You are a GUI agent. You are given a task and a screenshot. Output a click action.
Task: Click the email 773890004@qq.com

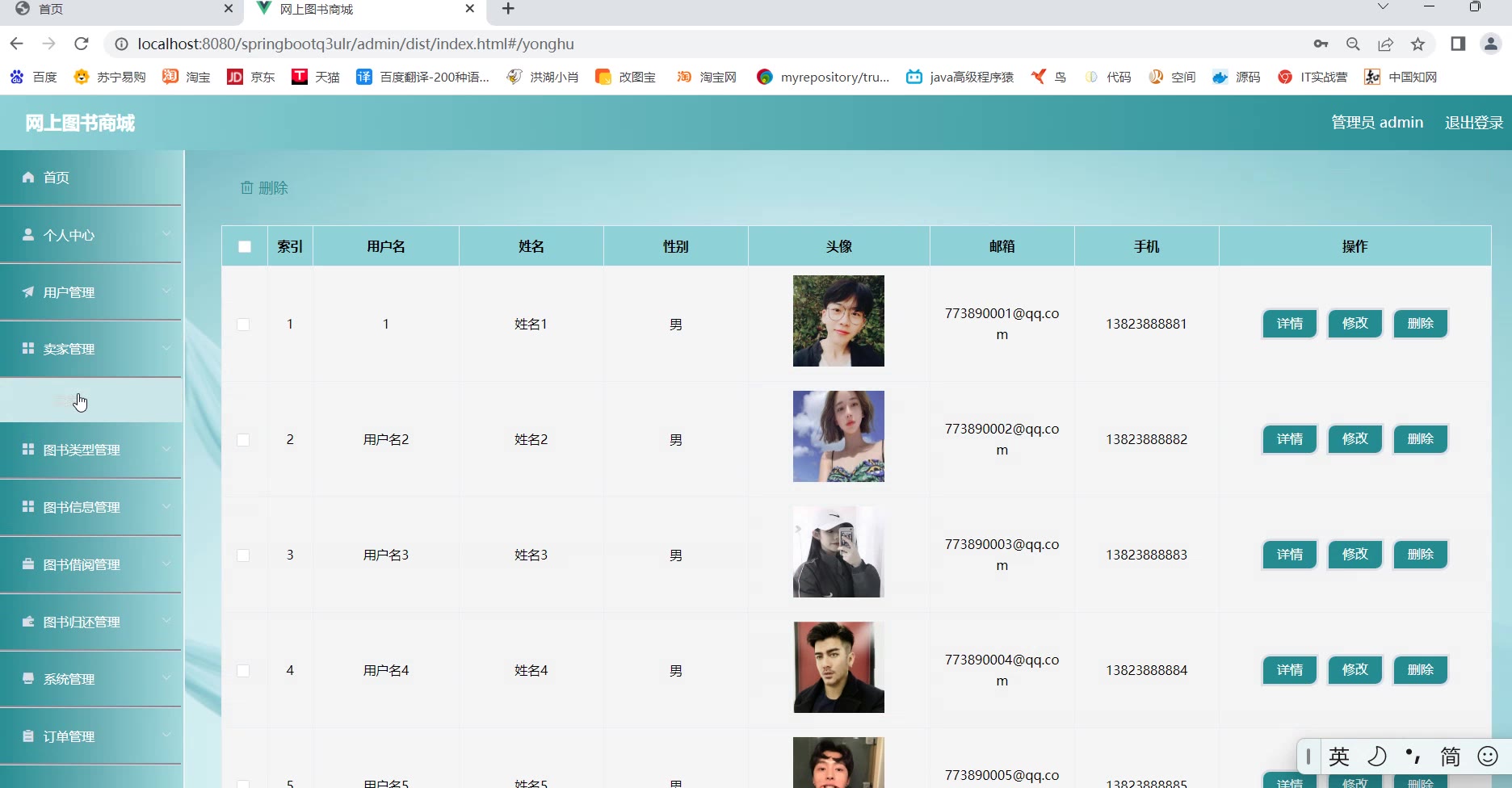[1002, 670]
